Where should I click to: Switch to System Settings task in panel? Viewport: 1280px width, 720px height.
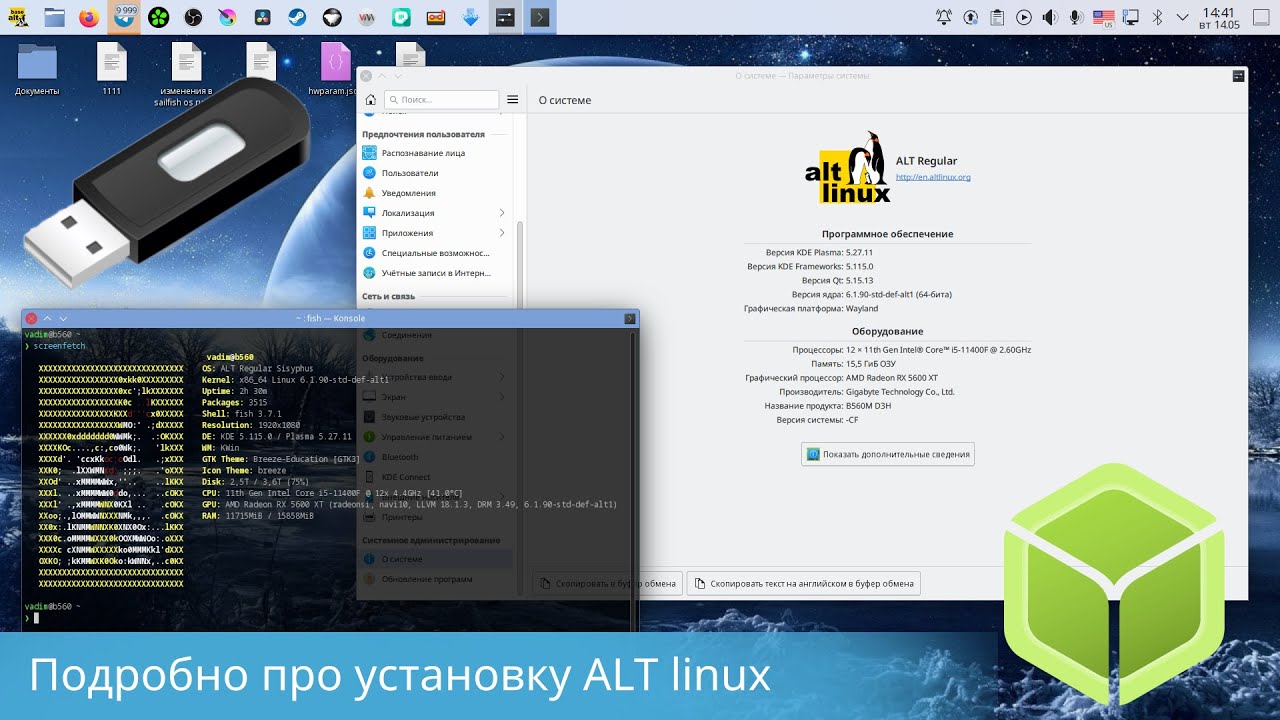(x=505, y=17)
